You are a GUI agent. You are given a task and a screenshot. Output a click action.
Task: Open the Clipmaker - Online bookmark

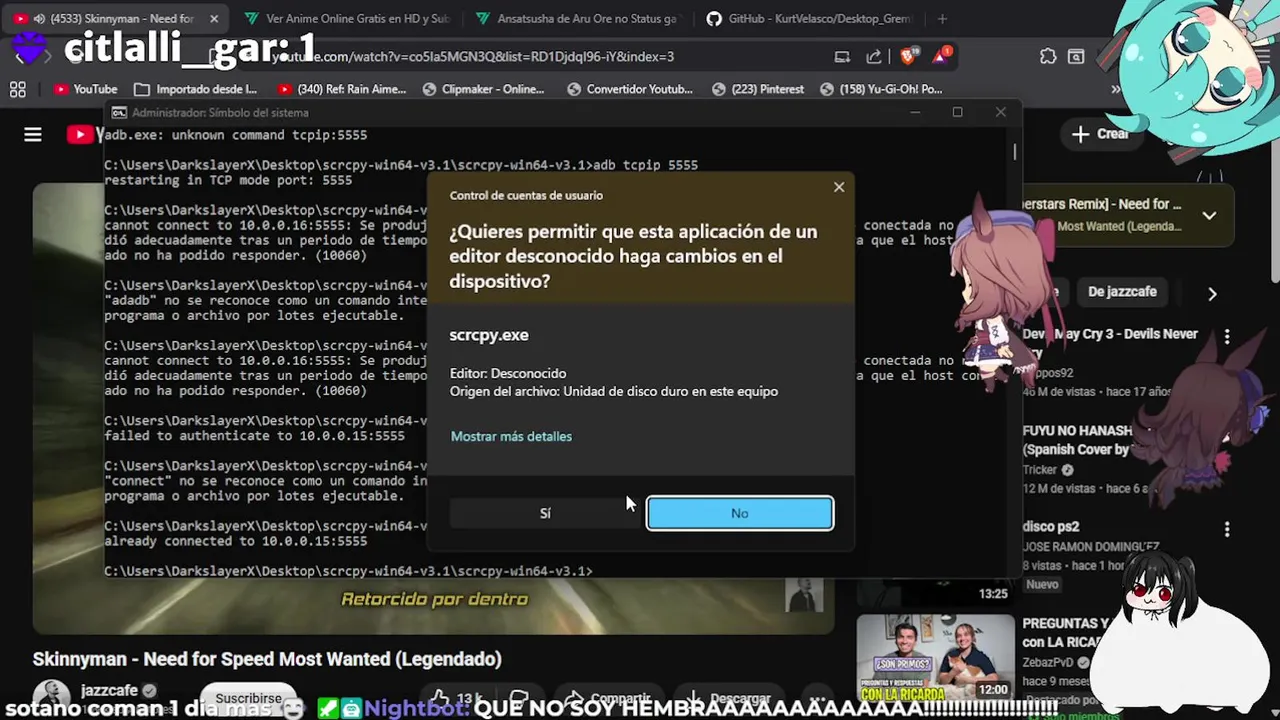(483, 89)
